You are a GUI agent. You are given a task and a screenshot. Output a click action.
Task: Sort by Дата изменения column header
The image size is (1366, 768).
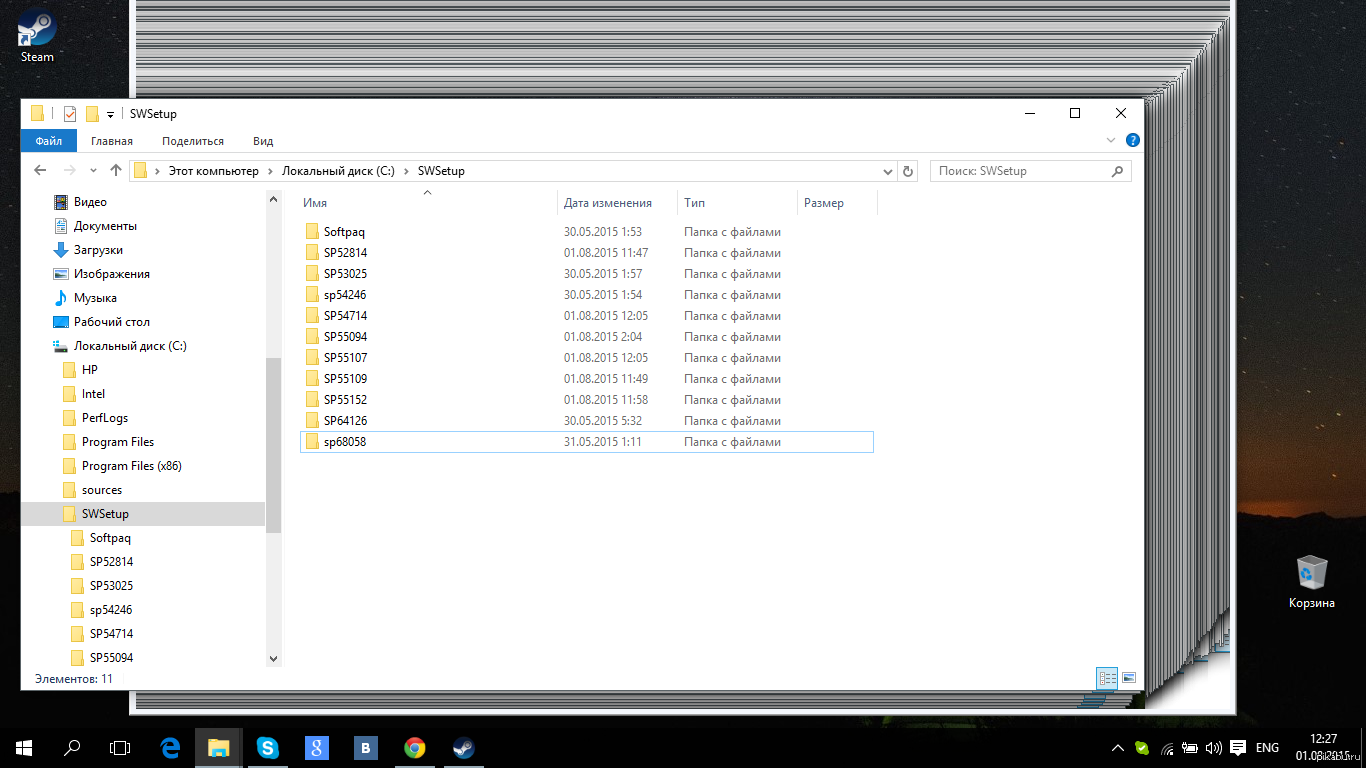pos(608,203)
